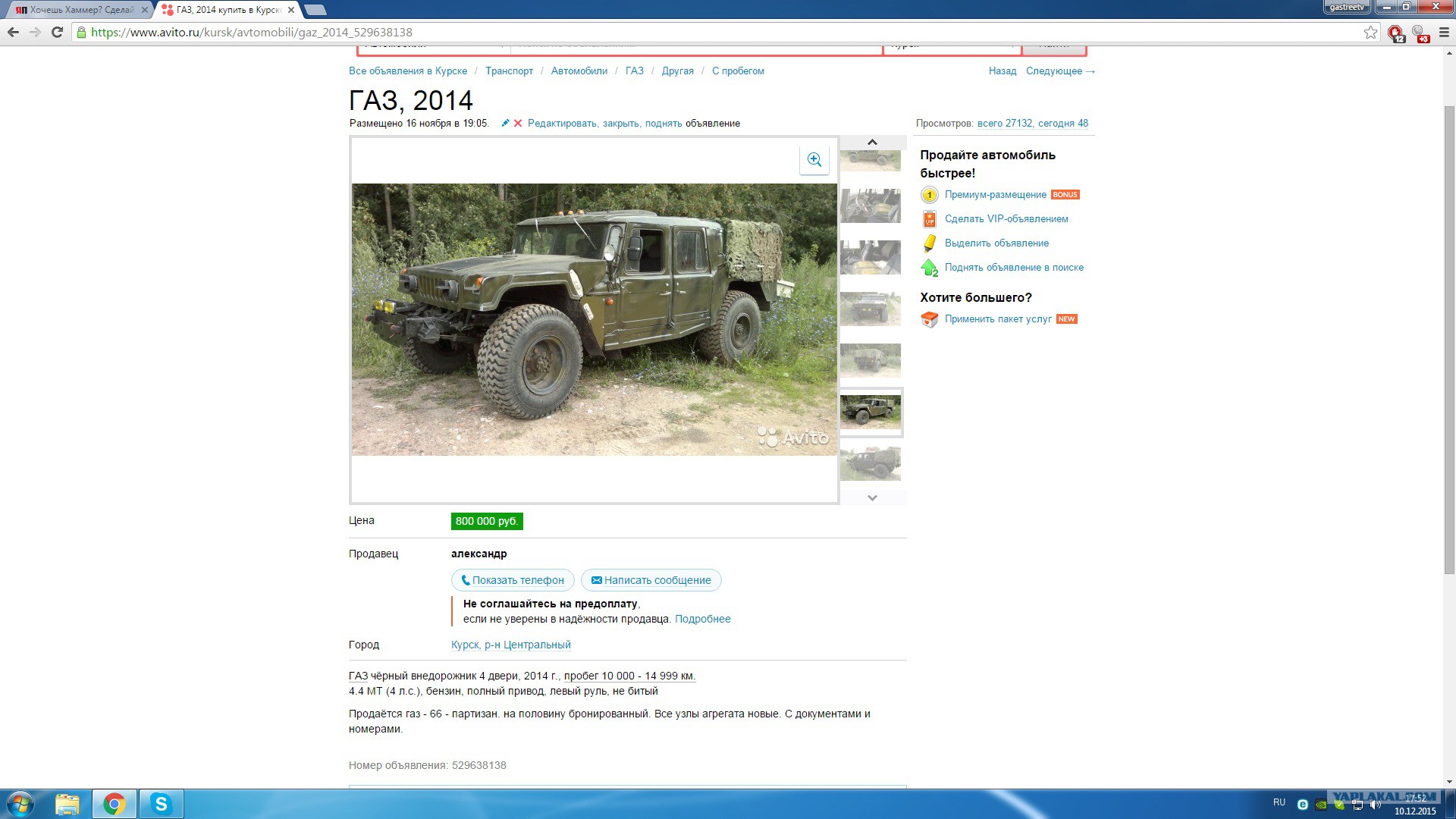Open the Windows Start button
This screenshot has height=819, width=1456.
[x=20, y=804]
